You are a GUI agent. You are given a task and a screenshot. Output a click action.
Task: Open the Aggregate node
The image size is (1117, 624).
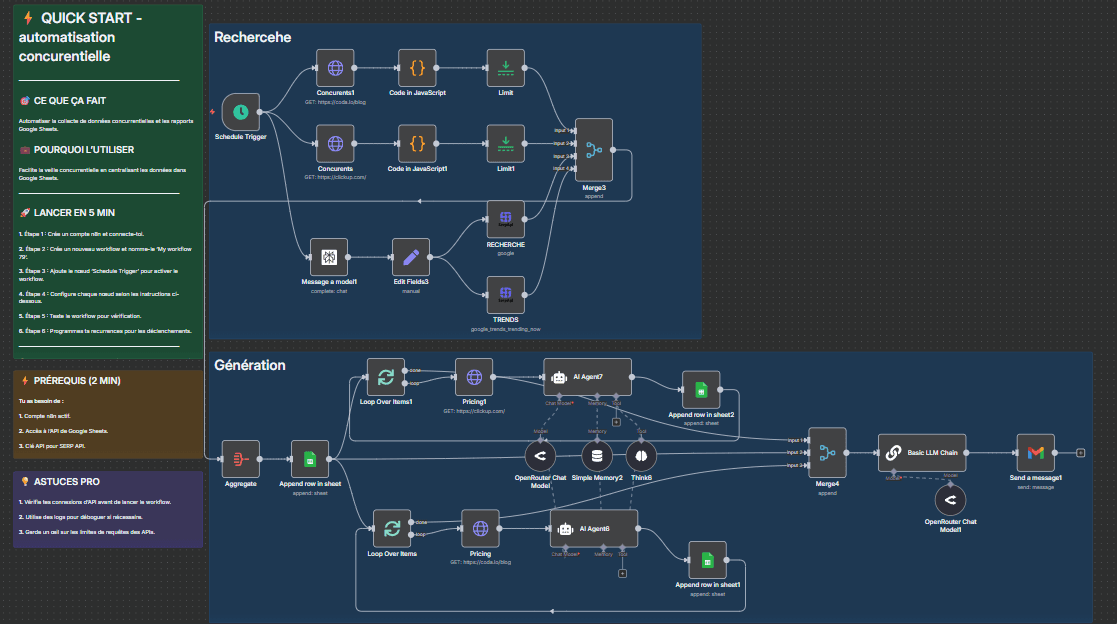240,459
